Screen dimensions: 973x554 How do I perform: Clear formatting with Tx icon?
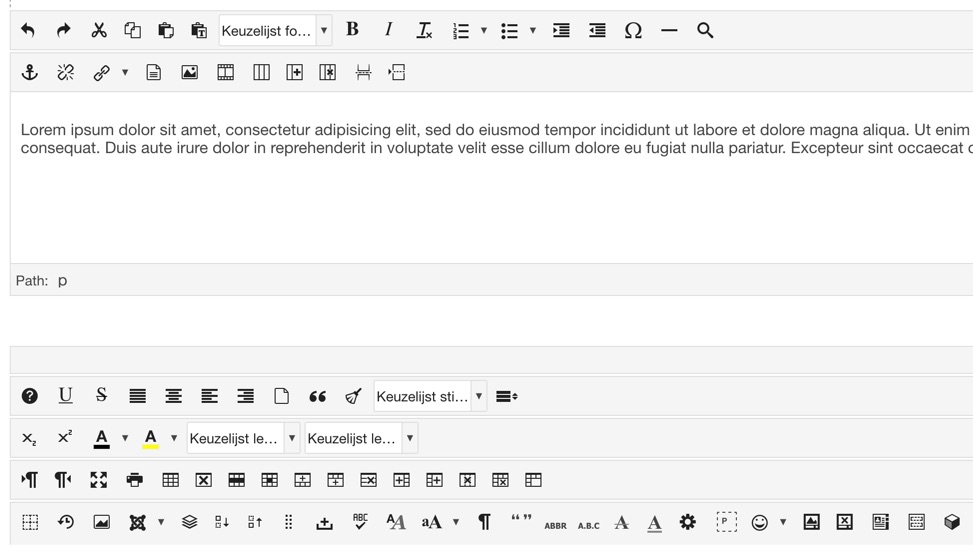coord(424,30)
